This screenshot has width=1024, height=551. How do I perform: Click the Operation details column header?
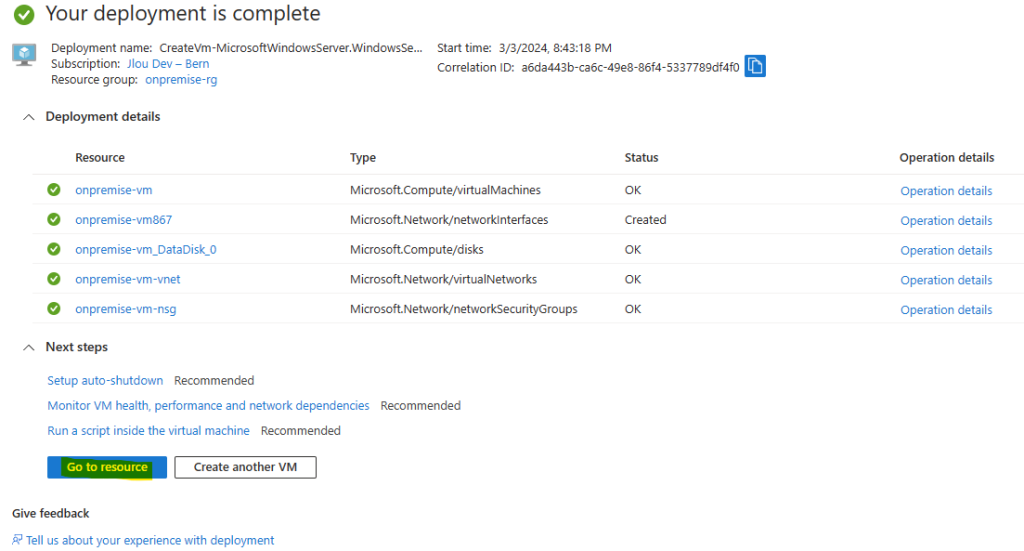(947, 157)
